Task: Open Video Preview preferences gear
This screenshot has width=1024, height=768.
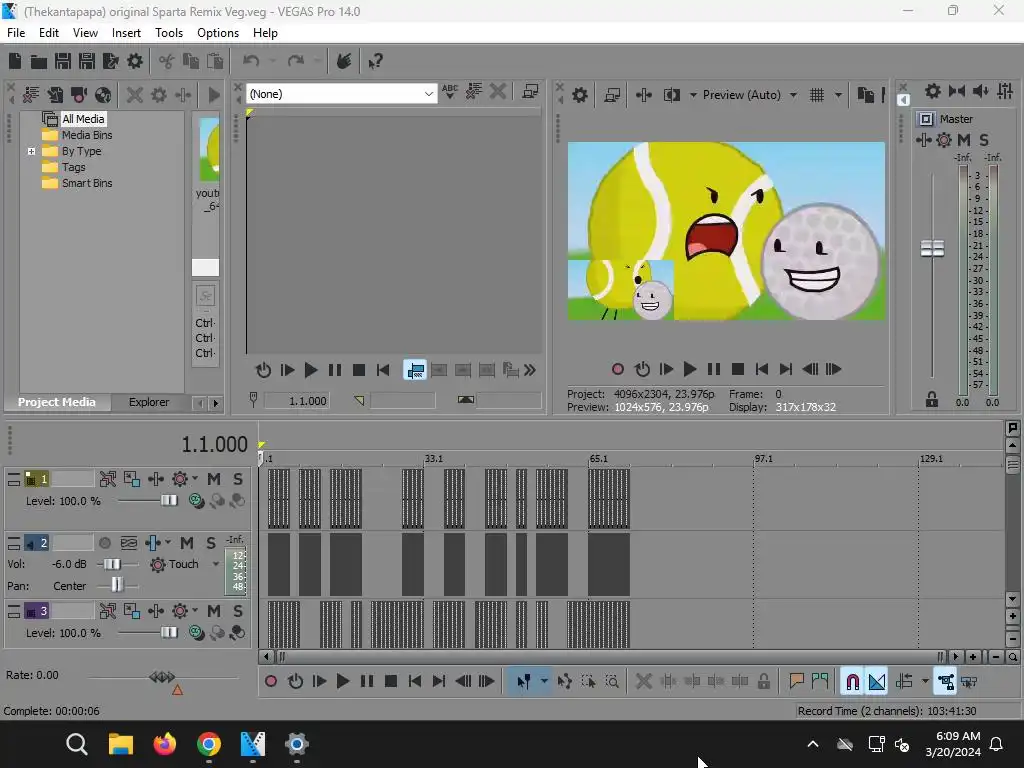Action: tap(580, 95)
